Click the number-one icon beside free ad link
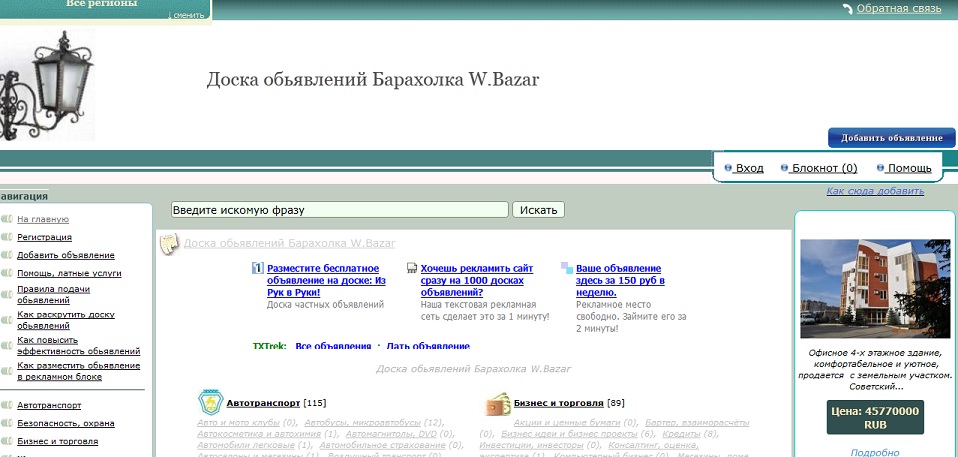Image resolution: width=958 pixels, height=457 pixels. 257,268
